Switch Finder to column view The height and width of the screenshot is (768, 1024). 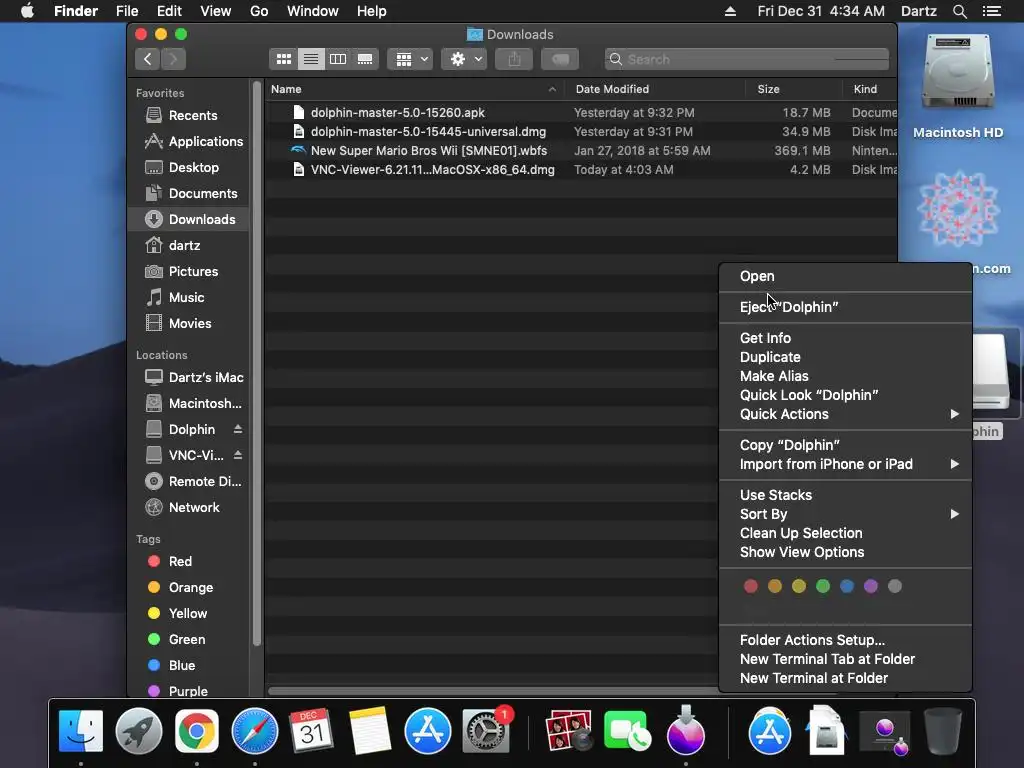click(x=338, y=59)
